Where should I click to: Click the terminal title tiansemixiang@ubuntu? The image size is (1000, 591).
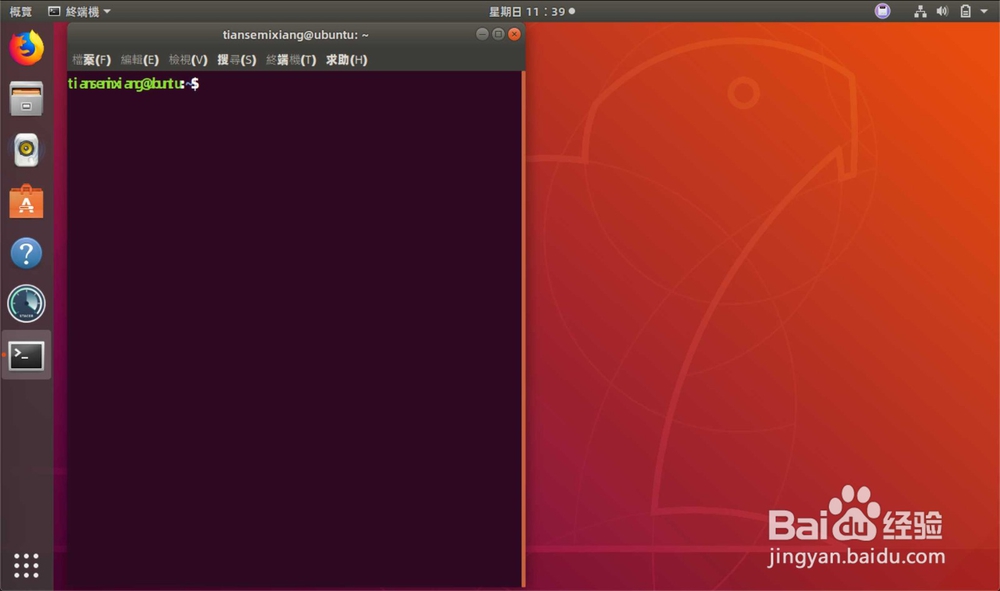[295, 34]
